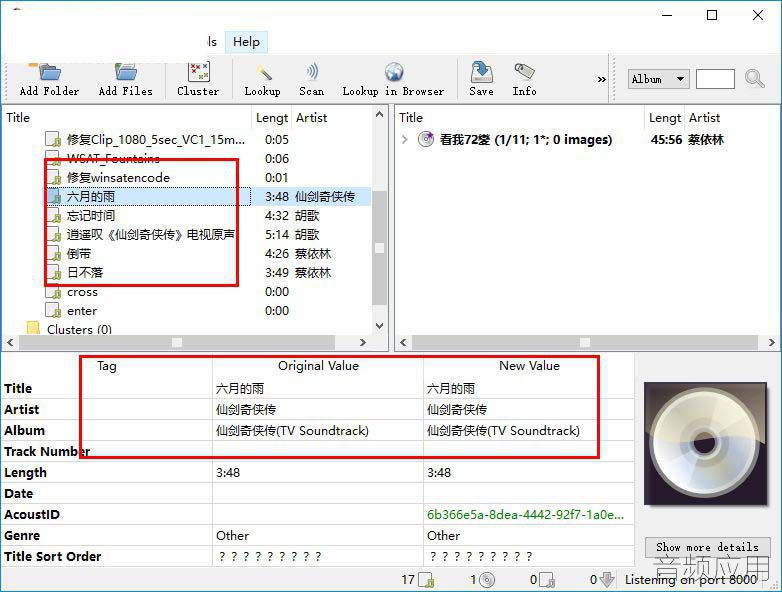The width and height of the screenshot is (782, 592).
Task: Click the music file icon beside enter
Action: tap(53, 311)
